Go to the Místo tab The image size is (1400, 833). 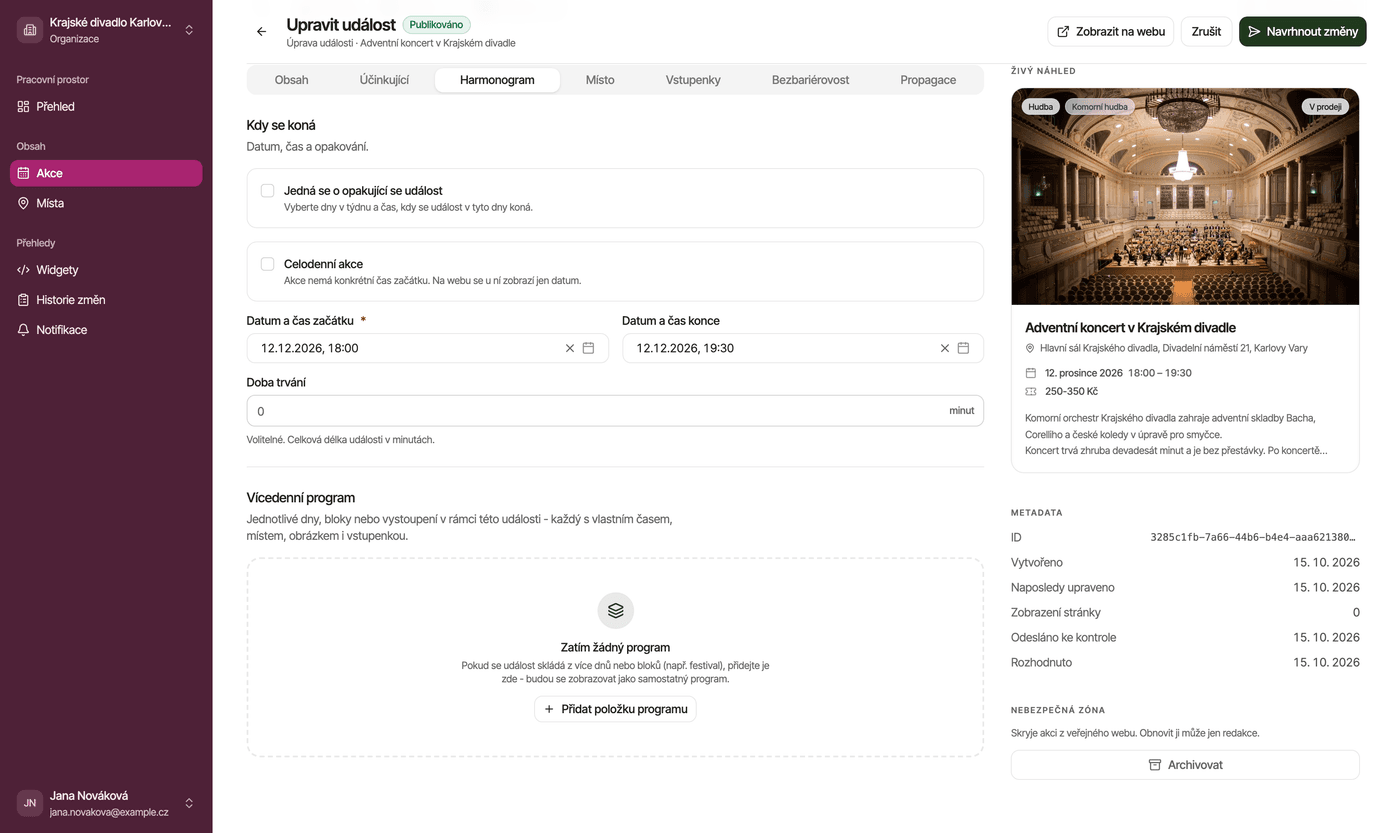click(x=600, y=80)
